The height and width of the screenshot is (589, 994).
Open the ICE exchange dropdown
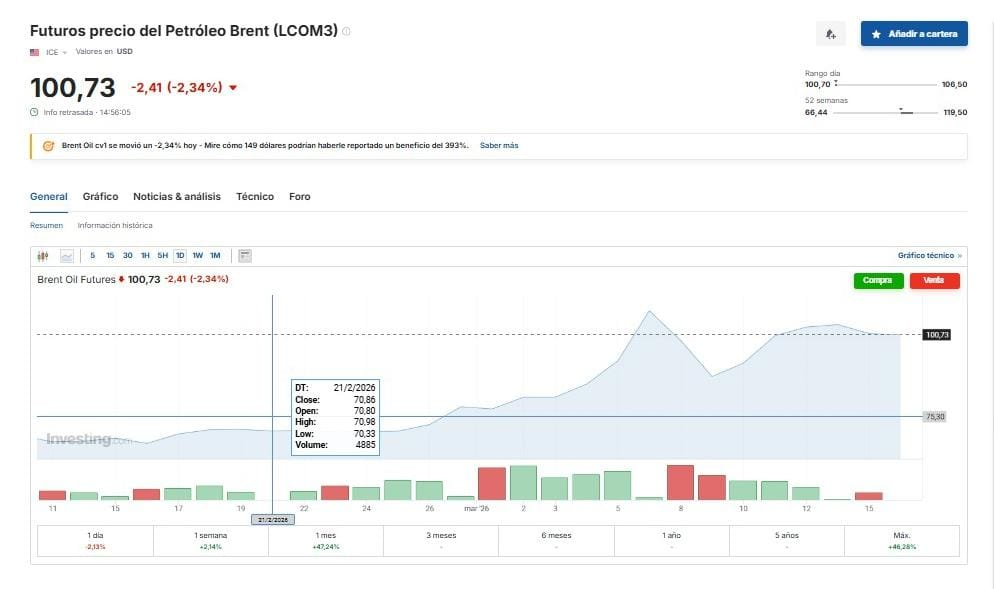[56, 52]
